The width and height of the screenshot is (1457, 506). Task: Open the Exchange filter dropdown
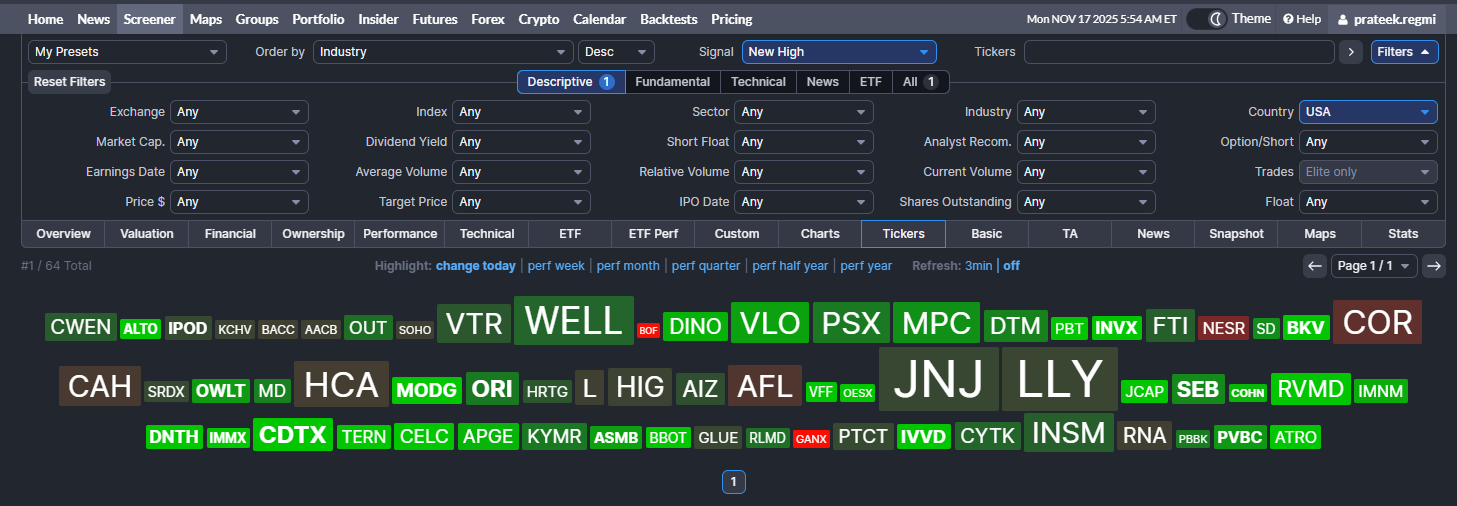coord(239,112)
